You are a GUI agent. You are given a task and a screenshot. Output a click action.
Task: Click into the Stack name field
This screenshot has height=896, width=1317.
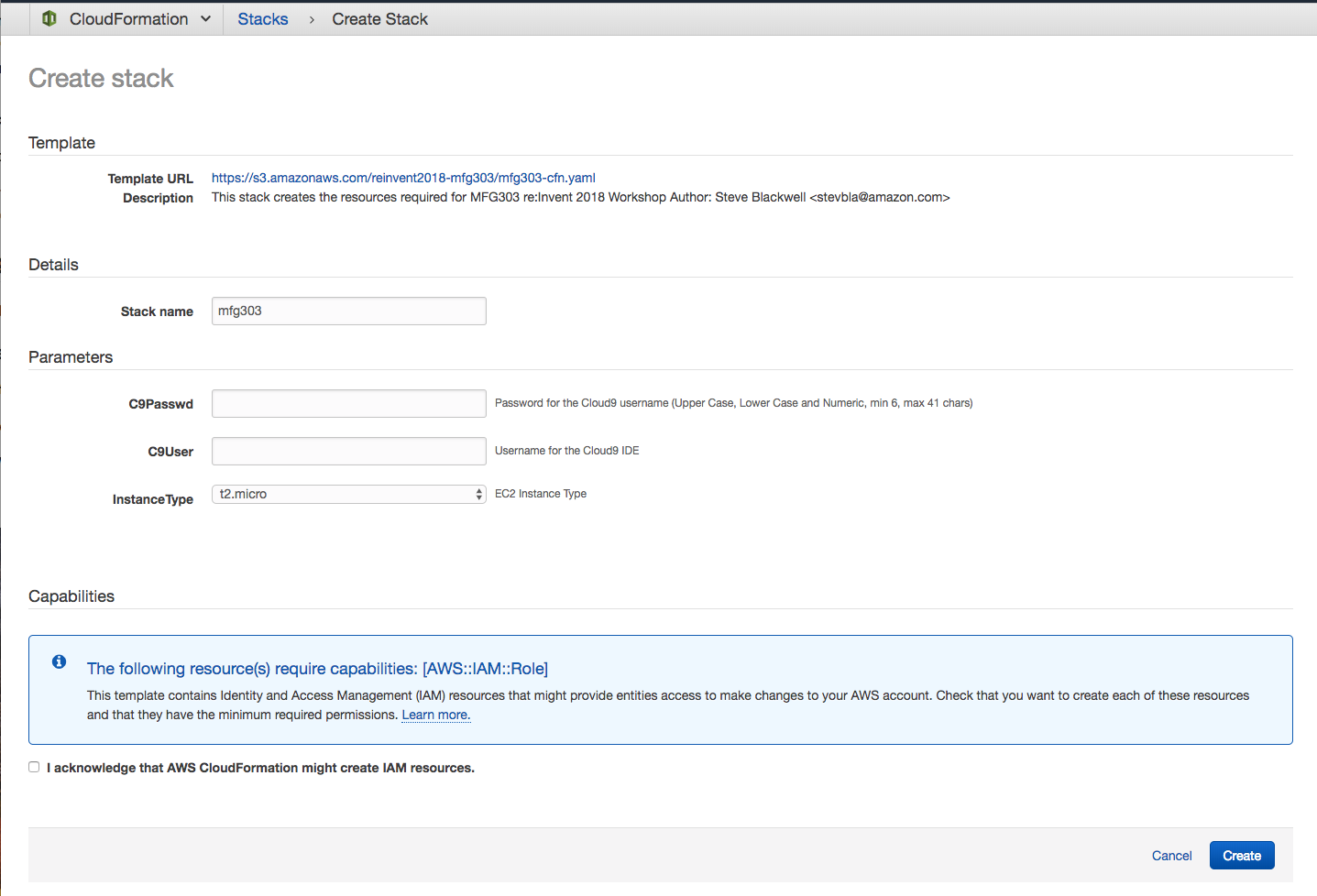pyautogui.click(x=349, y=311)
